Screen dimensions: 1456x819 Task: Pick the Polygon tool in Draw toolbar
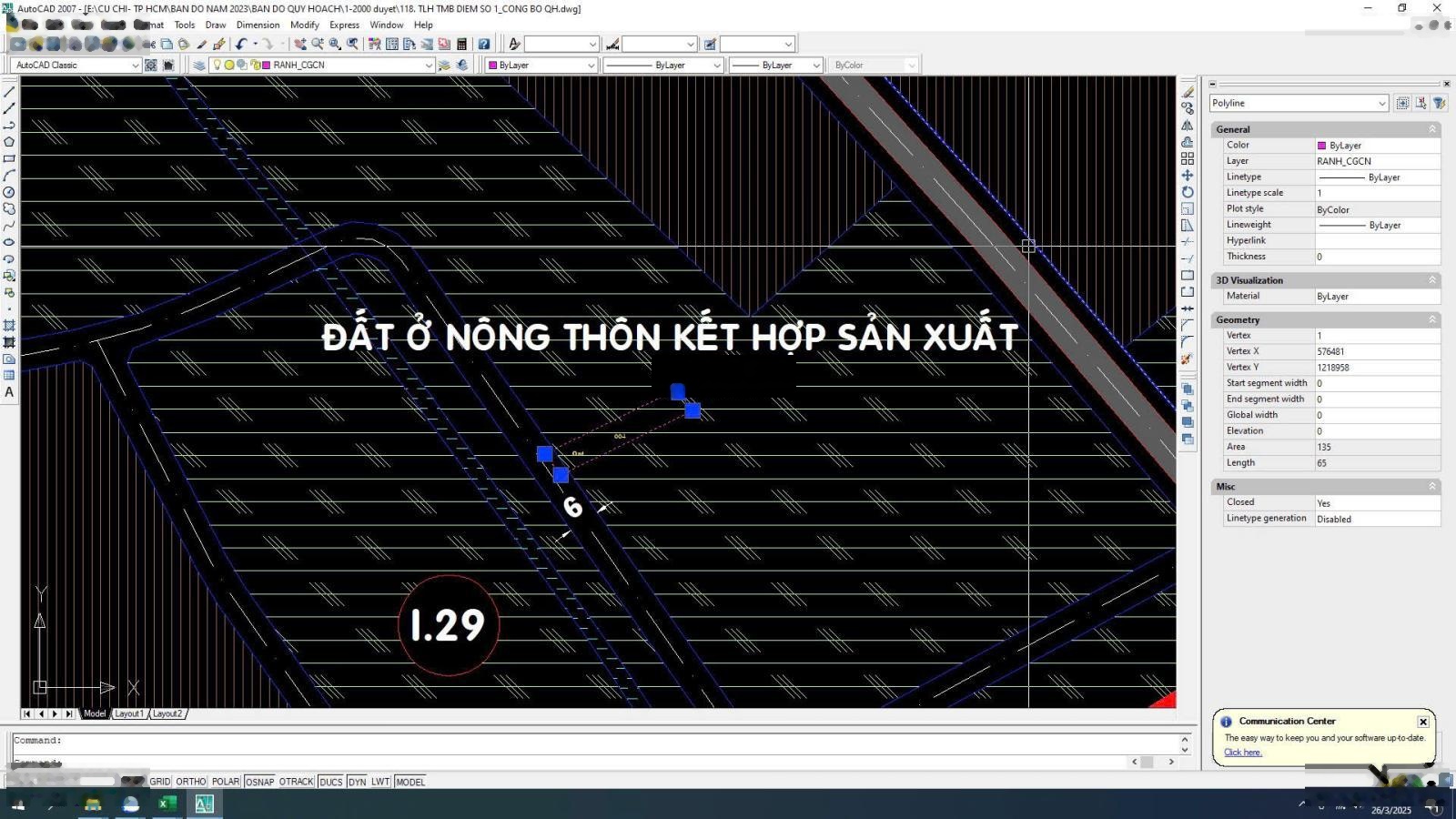pyautogui.click(x=9, y=142)
